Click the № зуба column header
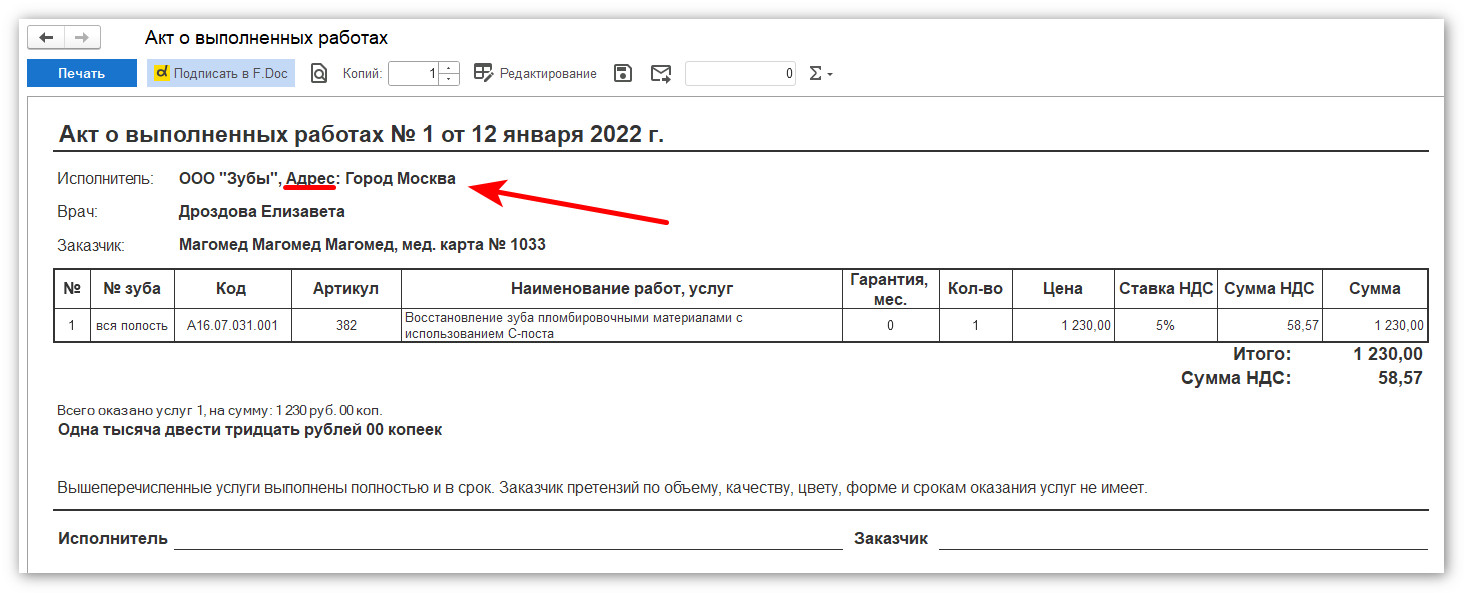Image resolution: width=1464 pixels, height=593 pixels. coord(132,288)
